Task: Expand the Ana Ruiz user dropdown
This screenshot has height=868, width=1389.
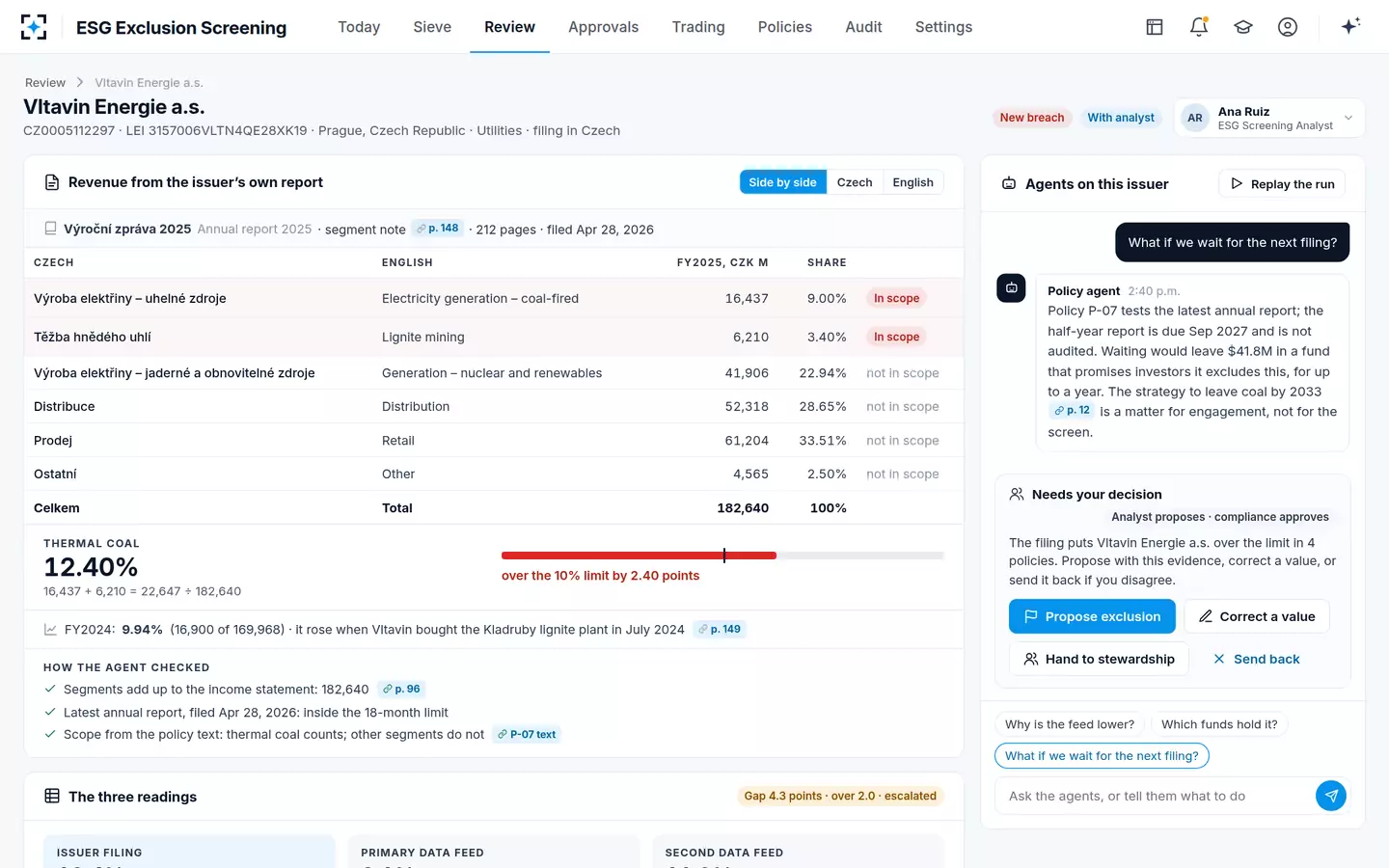Action: (1269, 118)
